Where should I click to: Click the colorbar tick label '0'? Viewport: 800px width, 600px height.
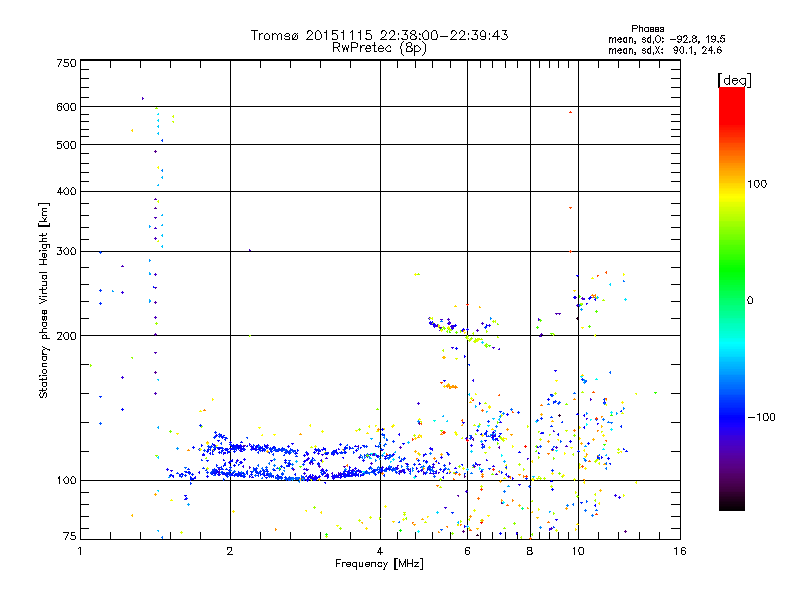click(750, 301)
